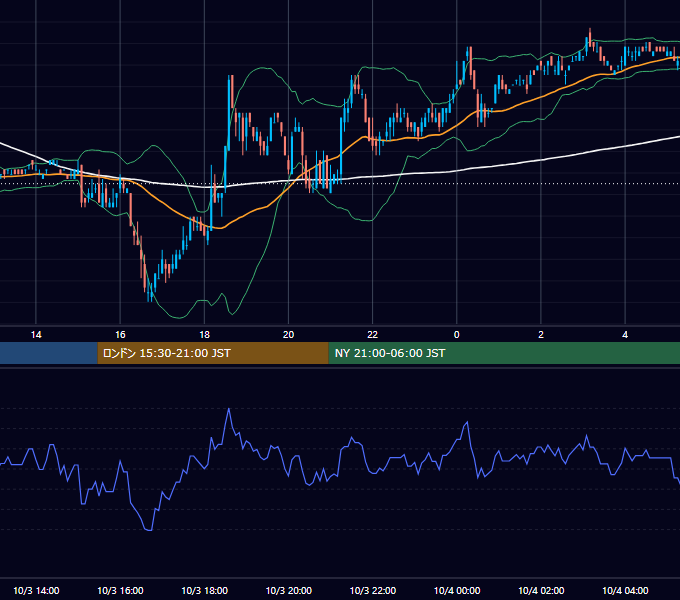Click the 10/4 02:00 indicator axis label

(541, 590)
